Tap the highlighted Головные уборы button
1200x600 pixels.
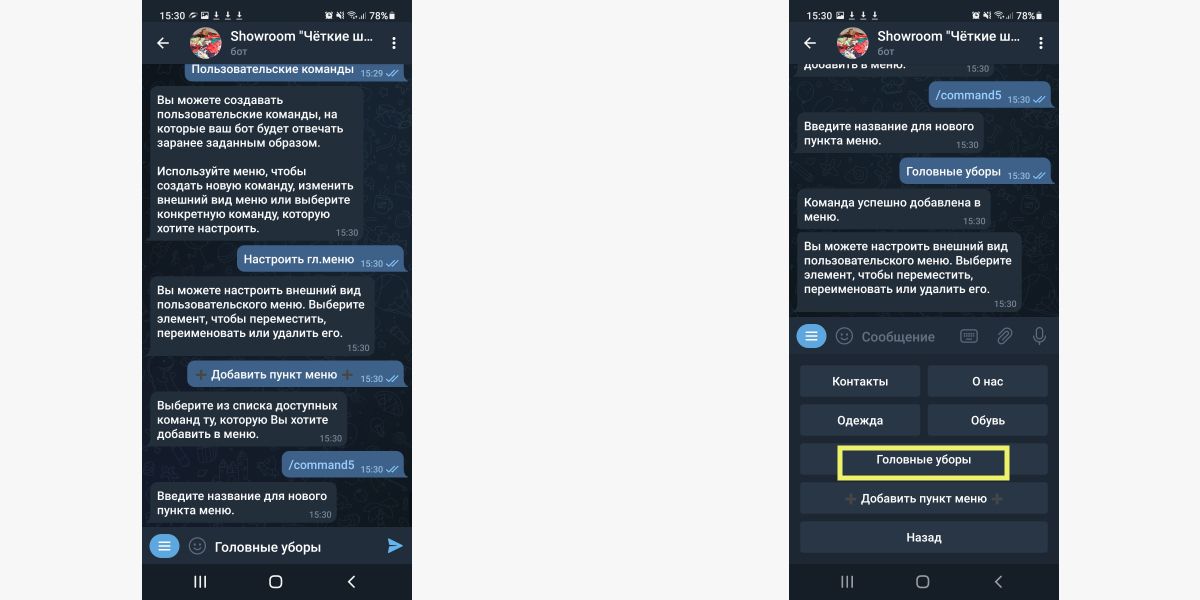coord(924,461)
